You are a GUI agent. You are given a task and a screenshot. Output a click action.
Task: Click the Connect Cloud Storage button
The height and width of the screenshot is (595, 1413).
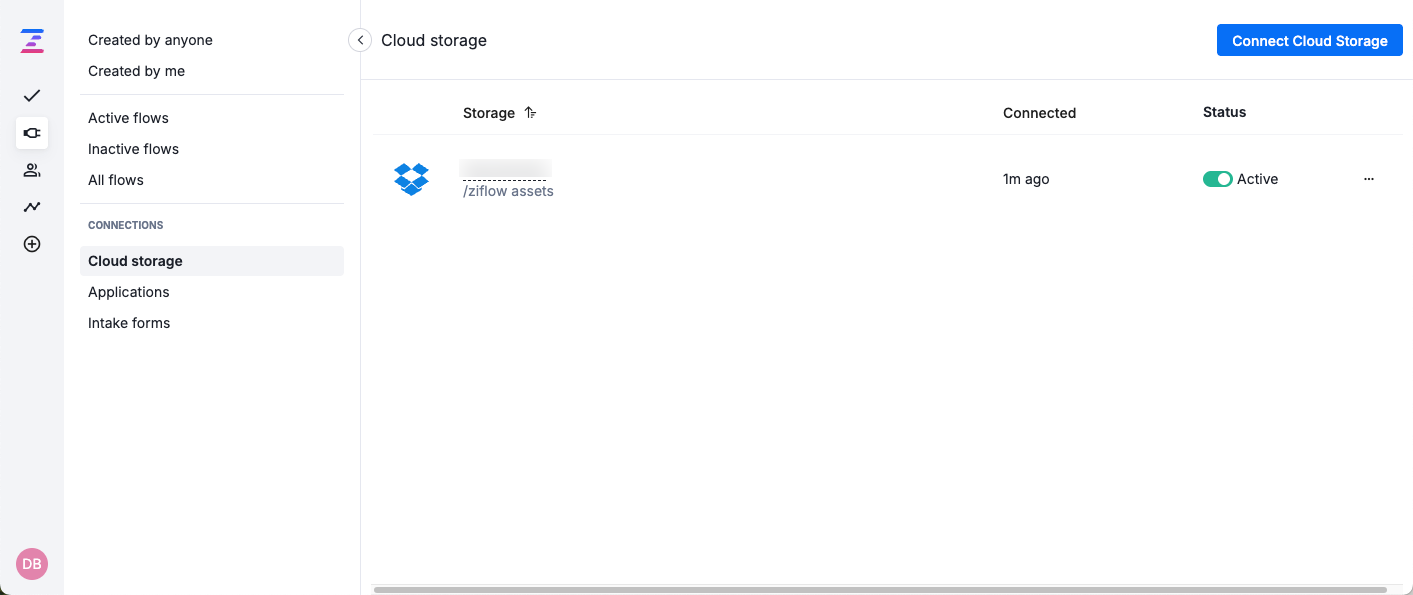pyautogui.click(x=1309, y=40)
